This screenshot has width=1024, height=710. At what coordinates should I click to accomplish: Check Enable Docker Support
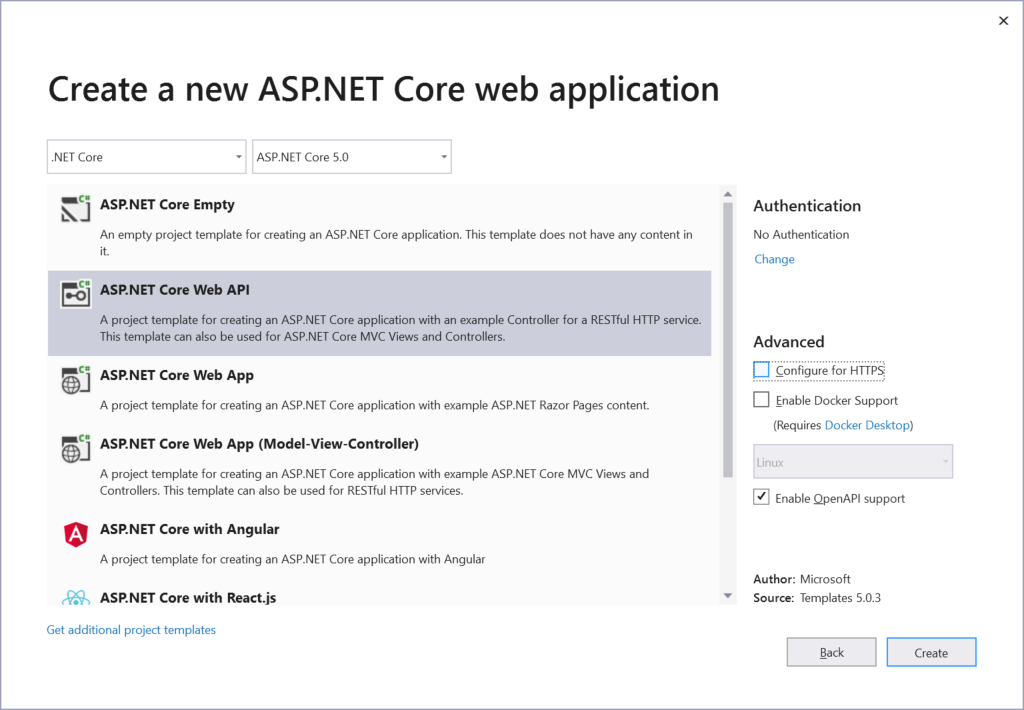[x=762, y=400]
